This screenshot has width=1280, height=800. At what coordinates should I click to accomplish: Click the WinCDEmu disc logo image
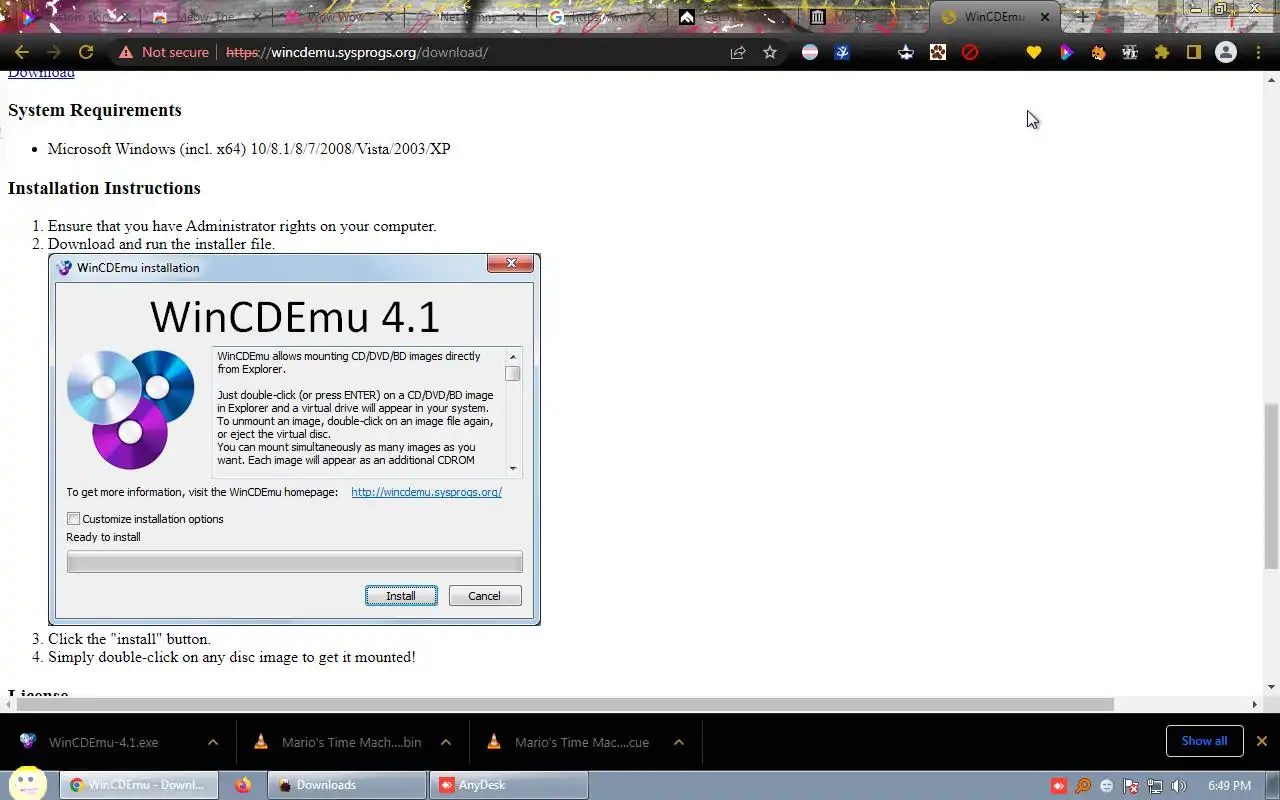pos(131,409)
